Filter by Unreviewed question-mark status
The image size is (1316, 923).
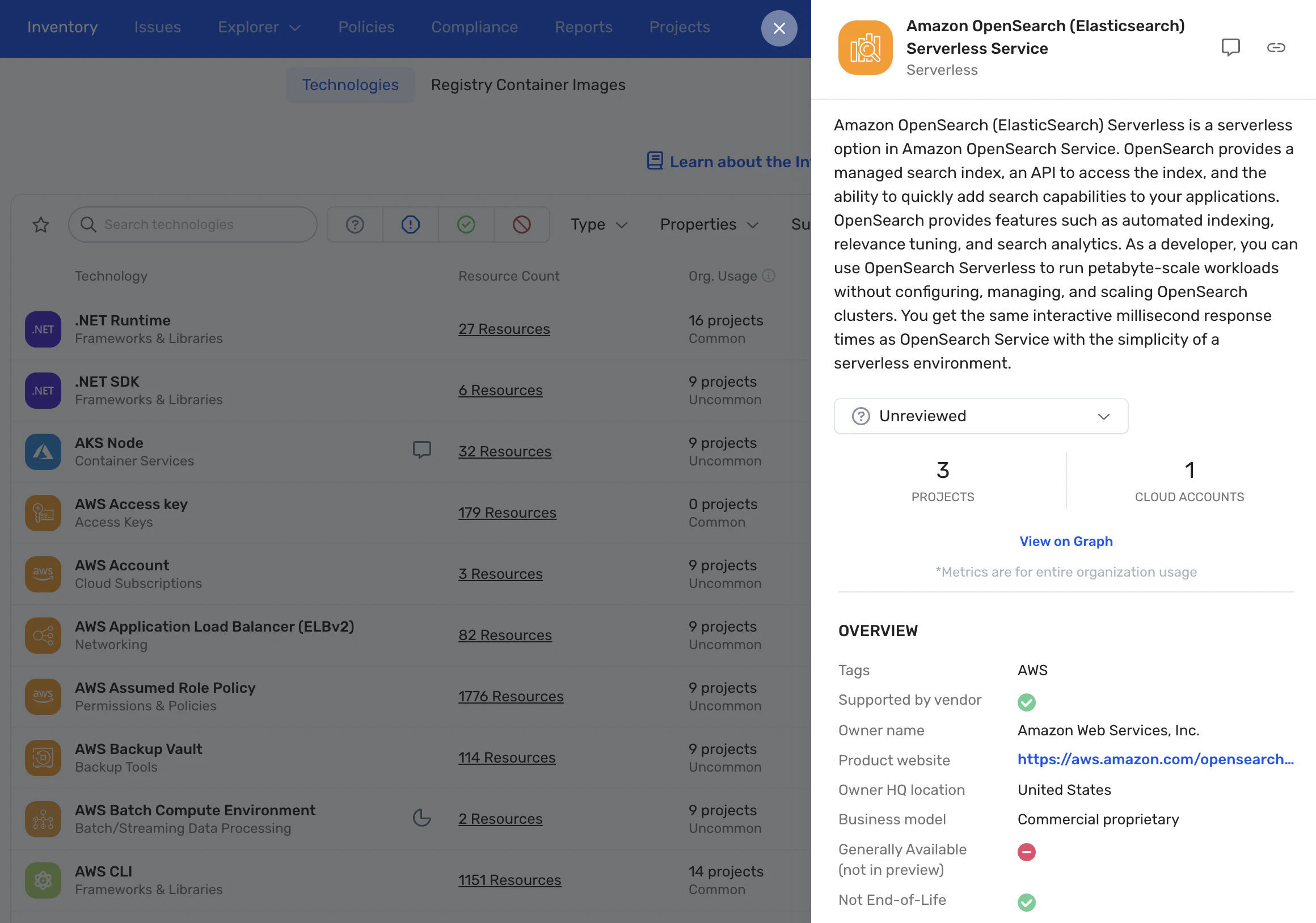(x=355, y=225)
